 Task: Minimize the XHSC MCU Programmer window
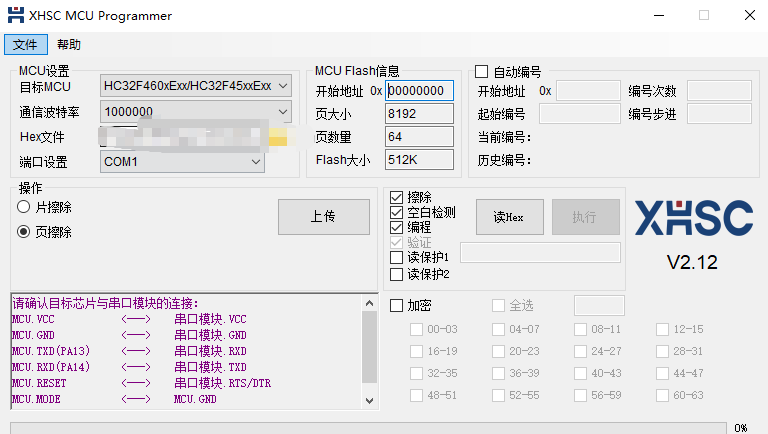(659, 15)
